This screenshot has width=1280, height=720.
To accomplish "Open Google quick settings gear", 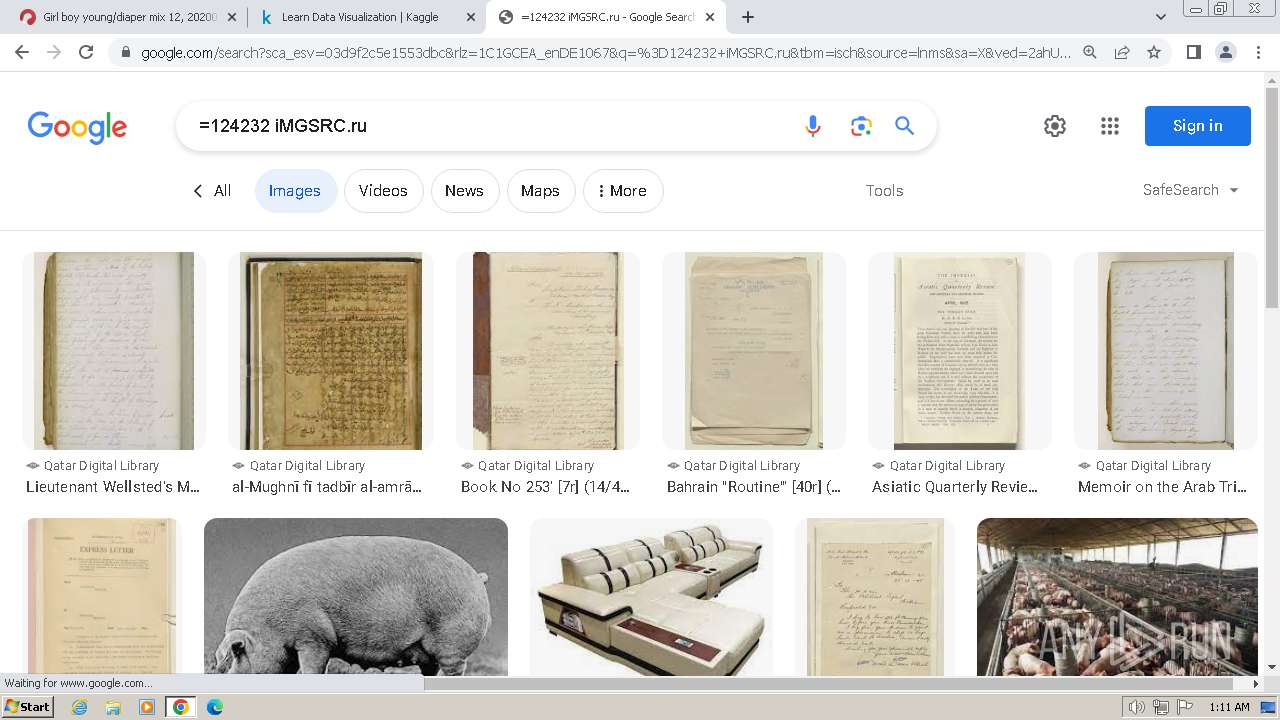I will [1055, 126].
